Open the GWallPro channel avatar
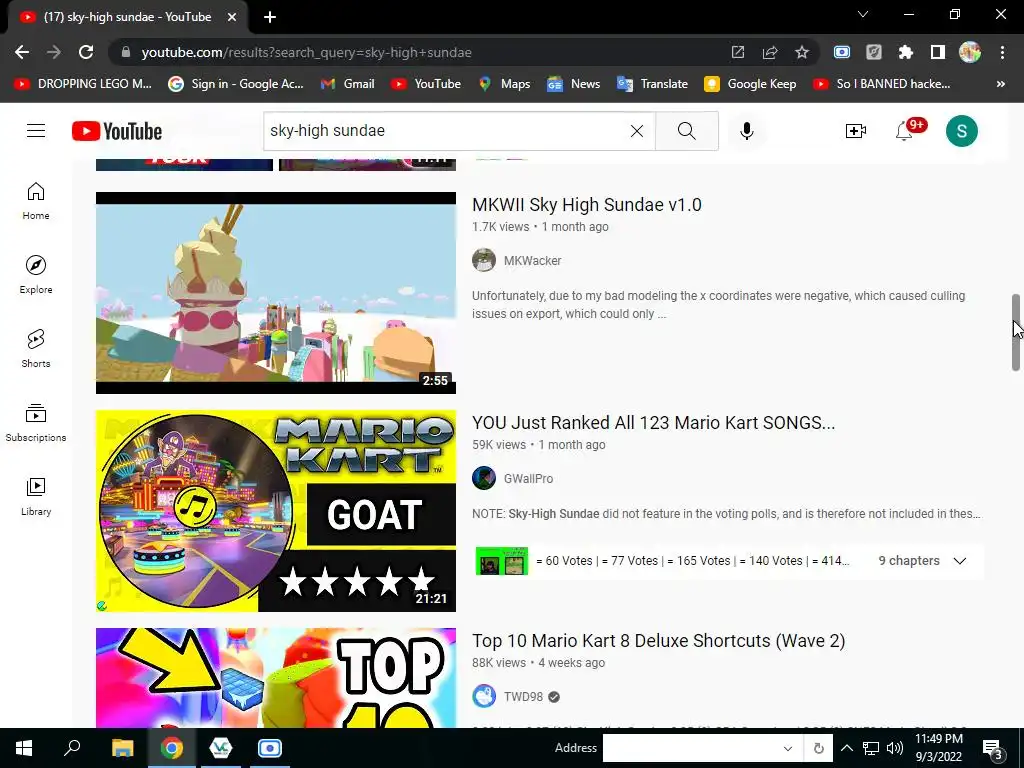The height and width of the screenshot is (768, 1024). pyautogui.click(x=484, y=478)
